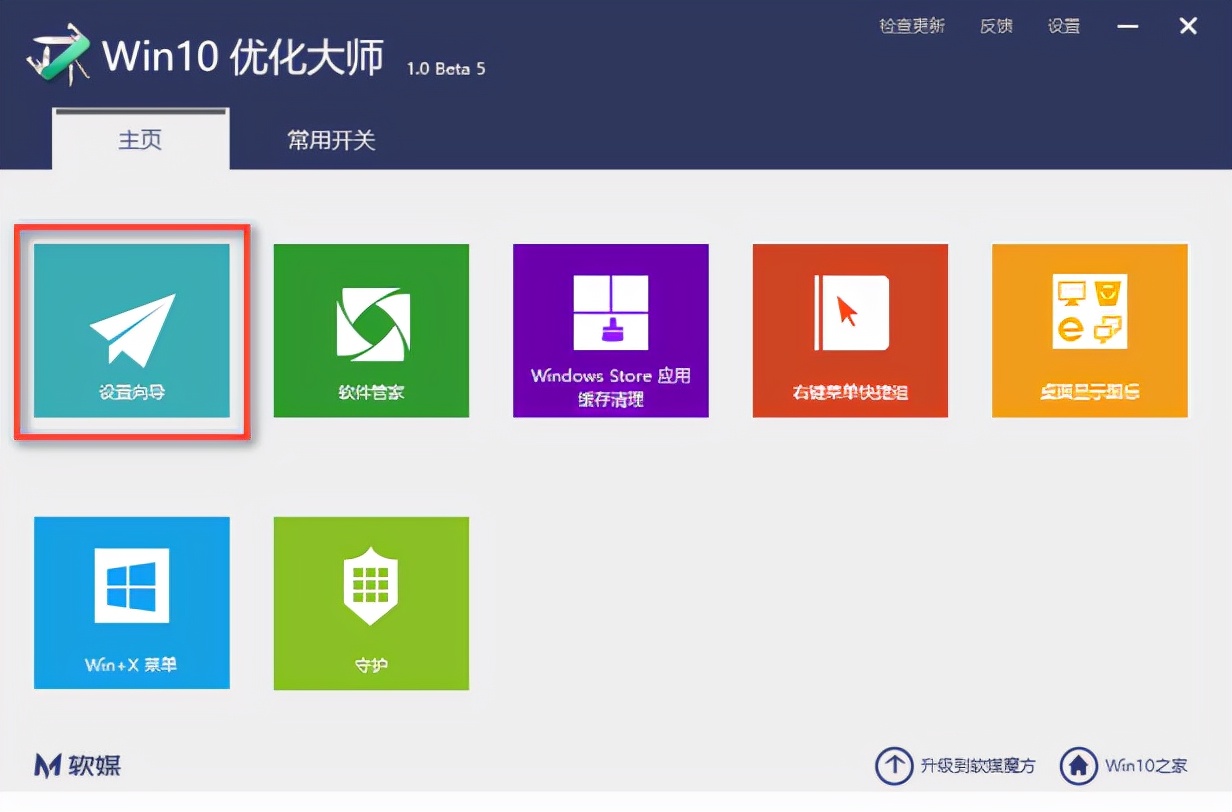This screenshot has width=1232, height=812.
Task: Switch to the 常用开关 tab
Action: point(330,140)
